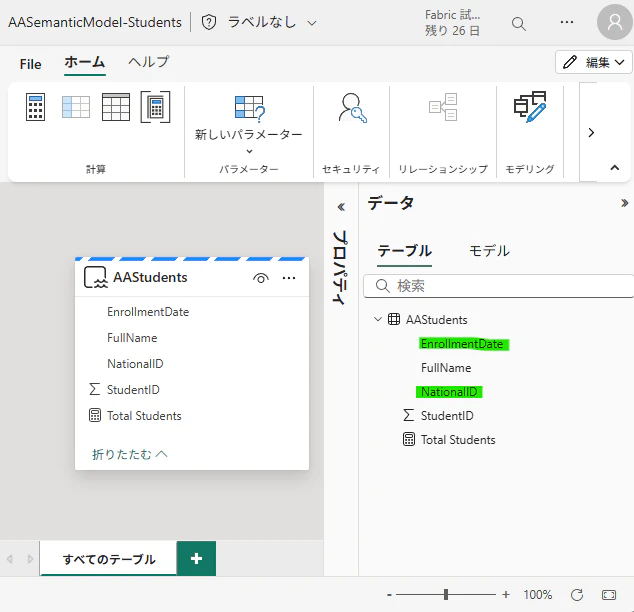Expand the プロパティ pane chevrons

(341, 207)
